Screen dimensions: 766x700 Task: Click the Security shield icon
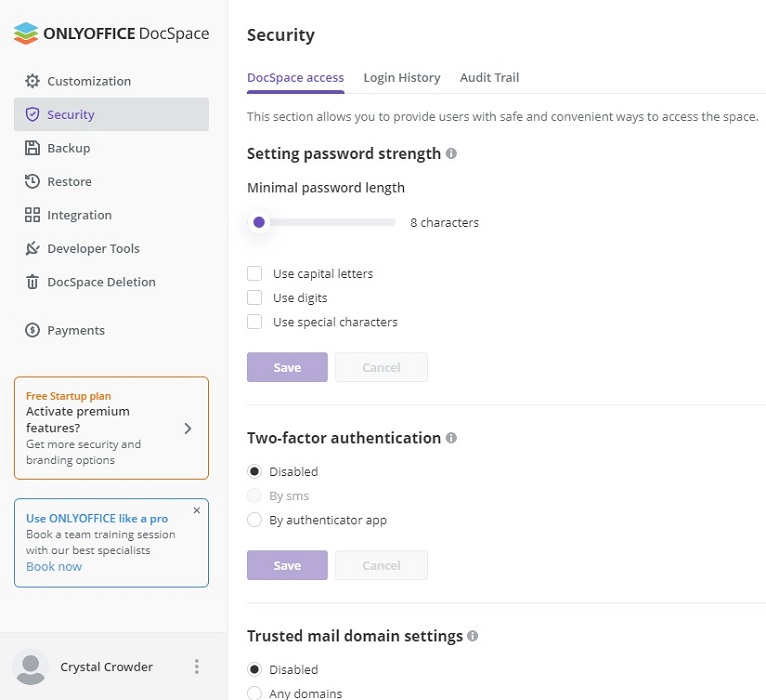click(32, 114)
